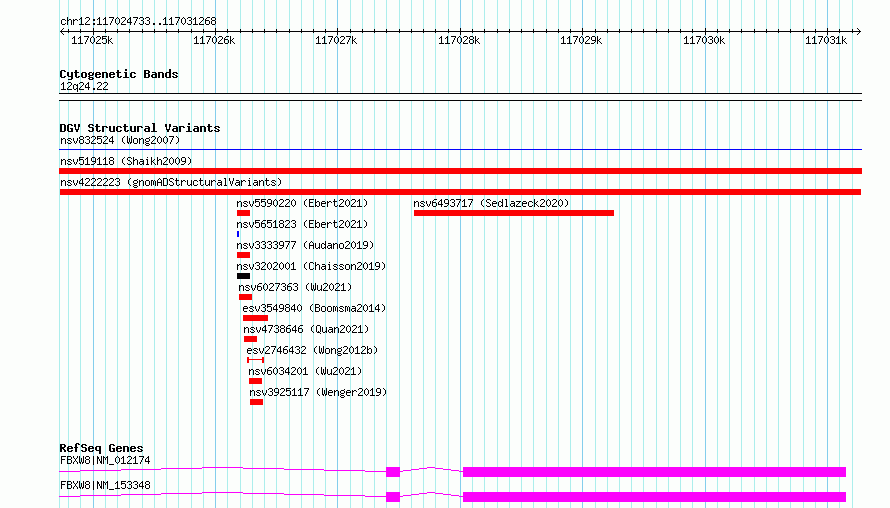Click the 117025k ruler tick label

coord(92,40)
